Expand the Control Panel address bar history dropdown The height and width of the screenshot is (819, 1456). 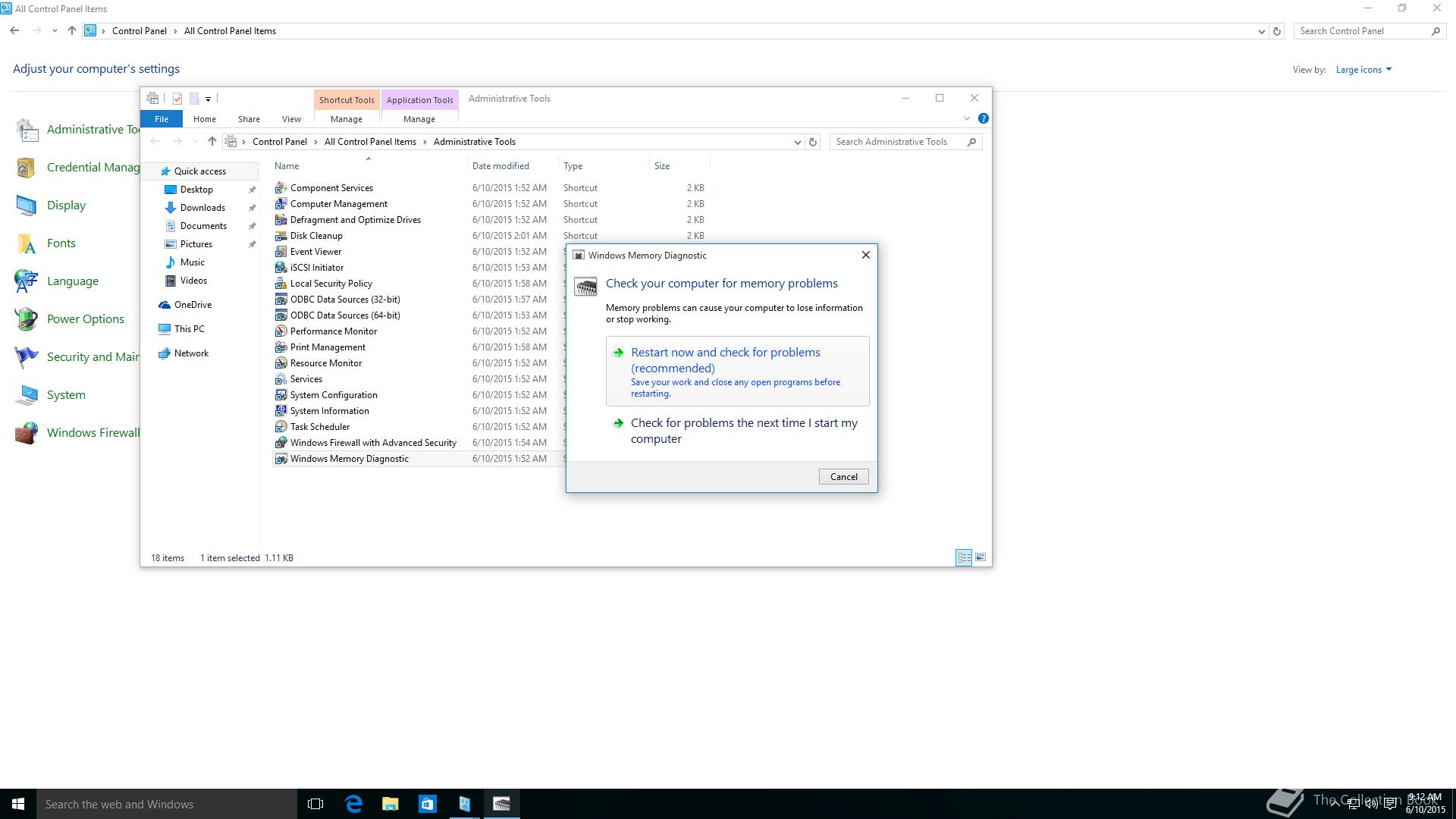1261,31
